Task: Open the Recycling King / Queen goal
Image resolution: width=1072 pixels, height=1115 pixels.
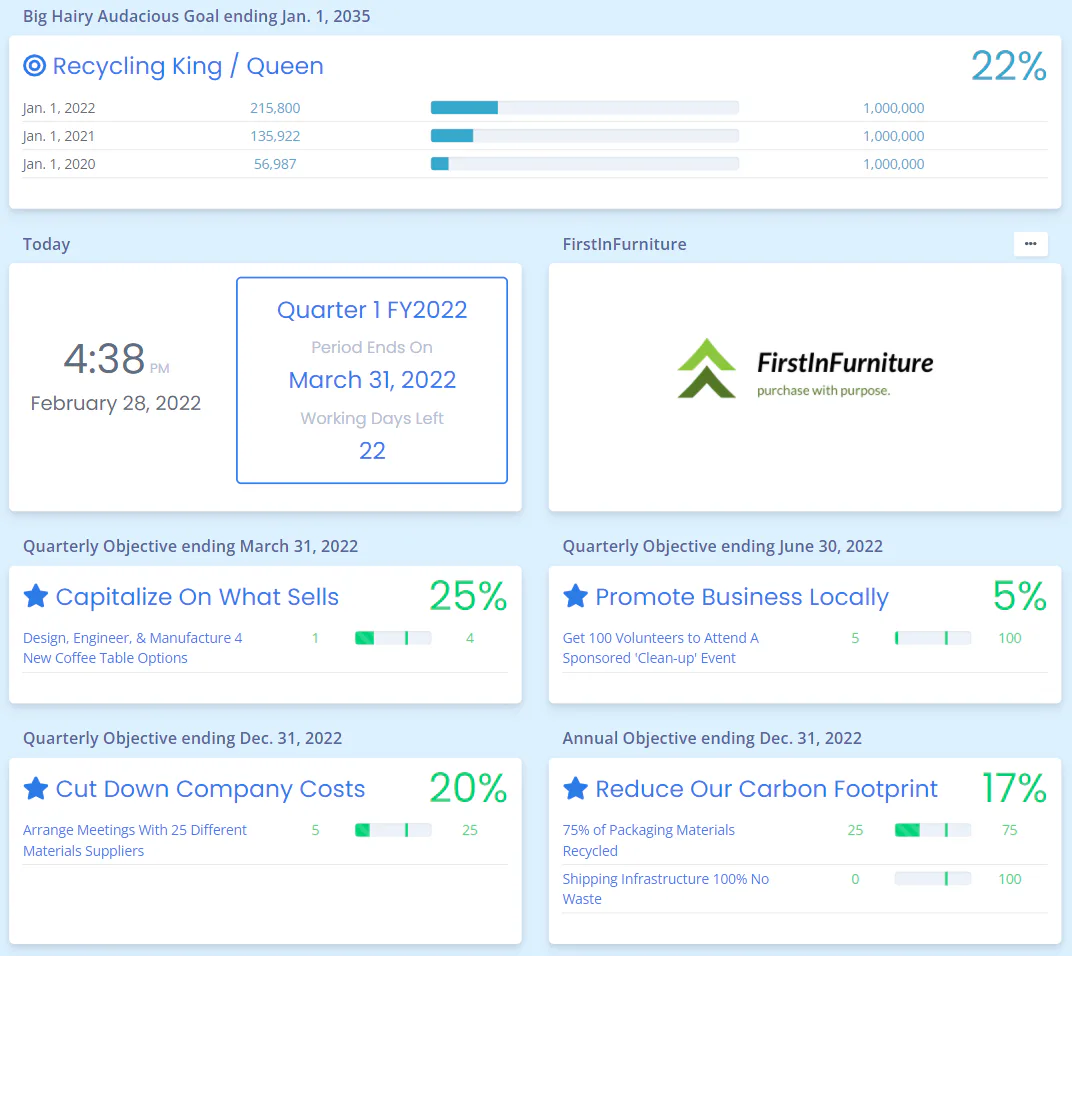Action: (x=188, y=66)
